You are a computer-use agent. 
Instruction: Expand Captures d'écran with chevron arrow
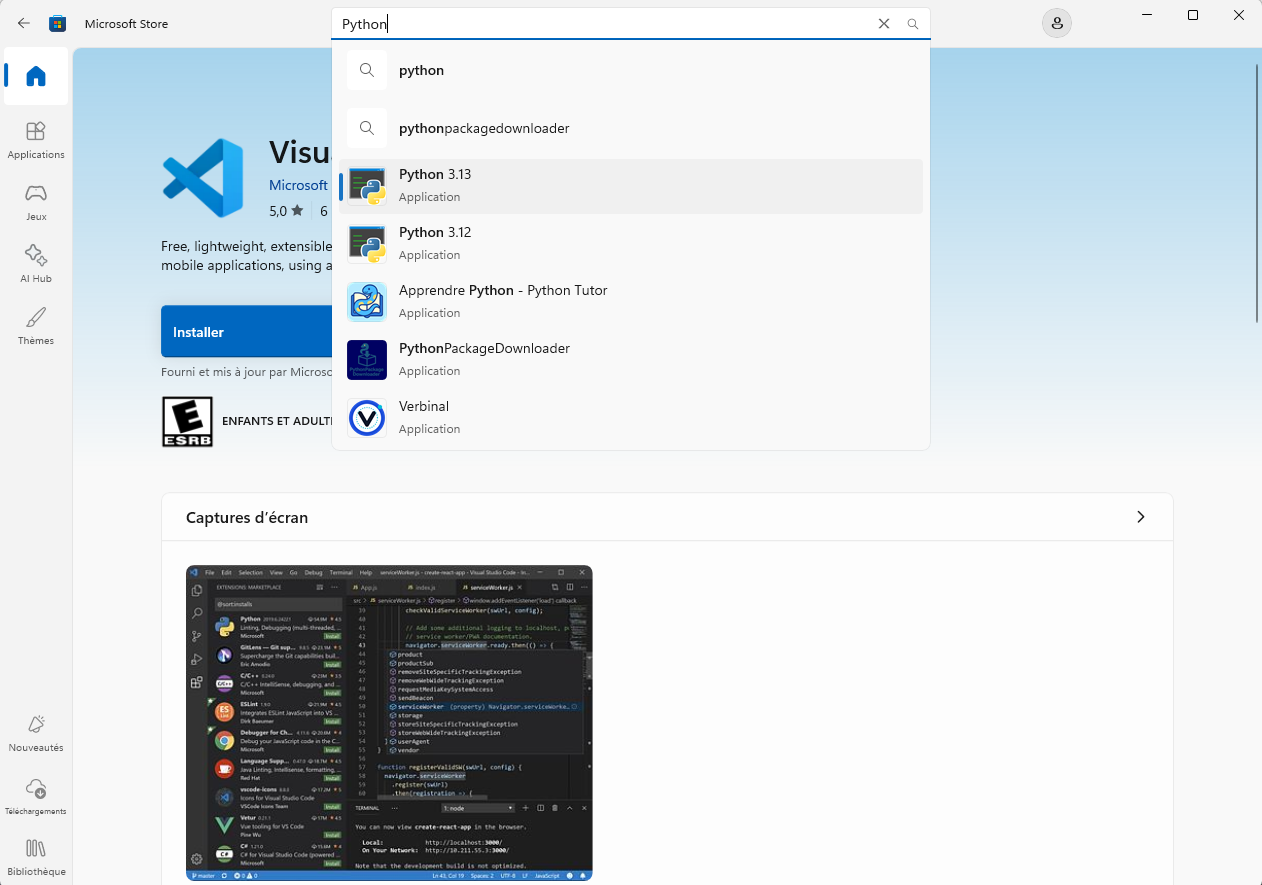(1141, 517)
